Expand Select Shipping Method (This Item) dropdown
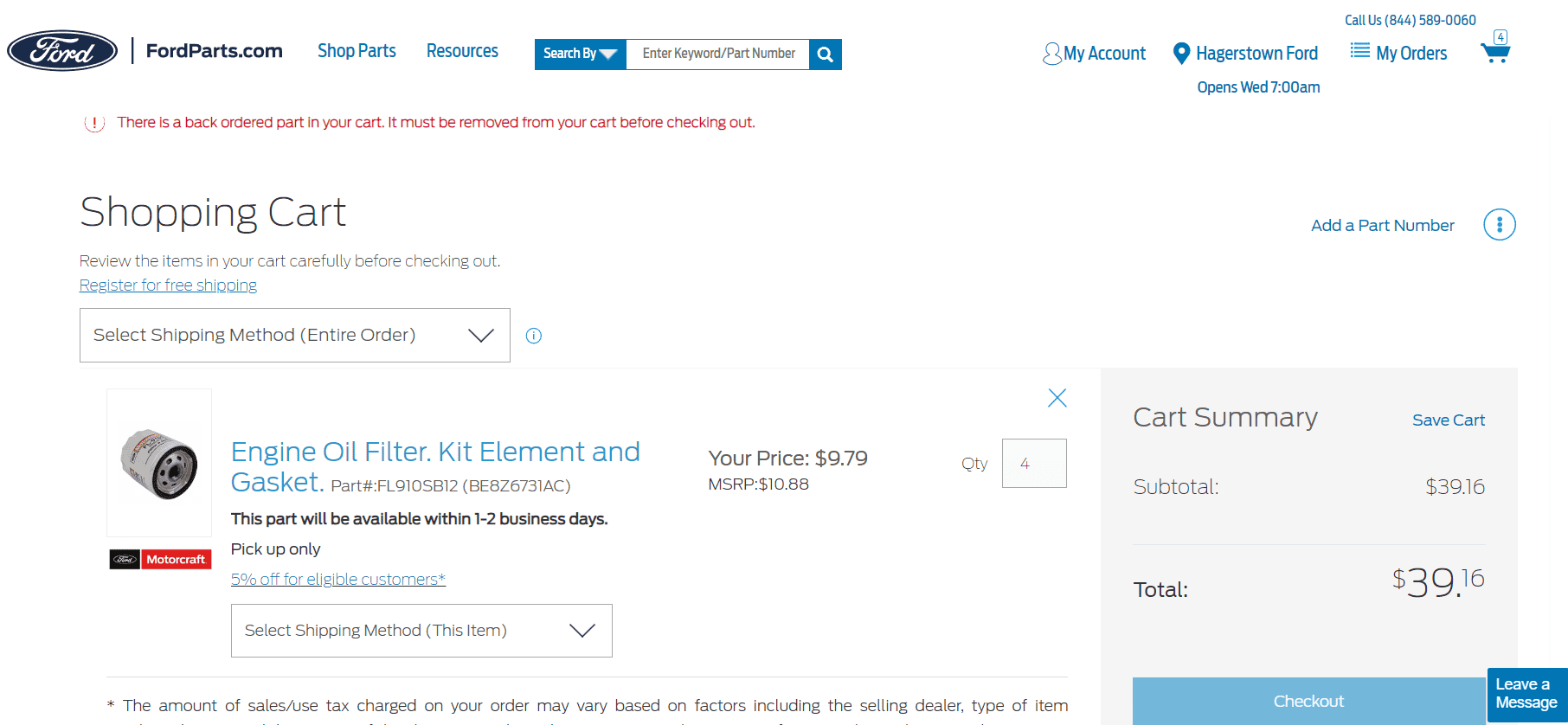Screen dimensions: 1568x725 421,631
